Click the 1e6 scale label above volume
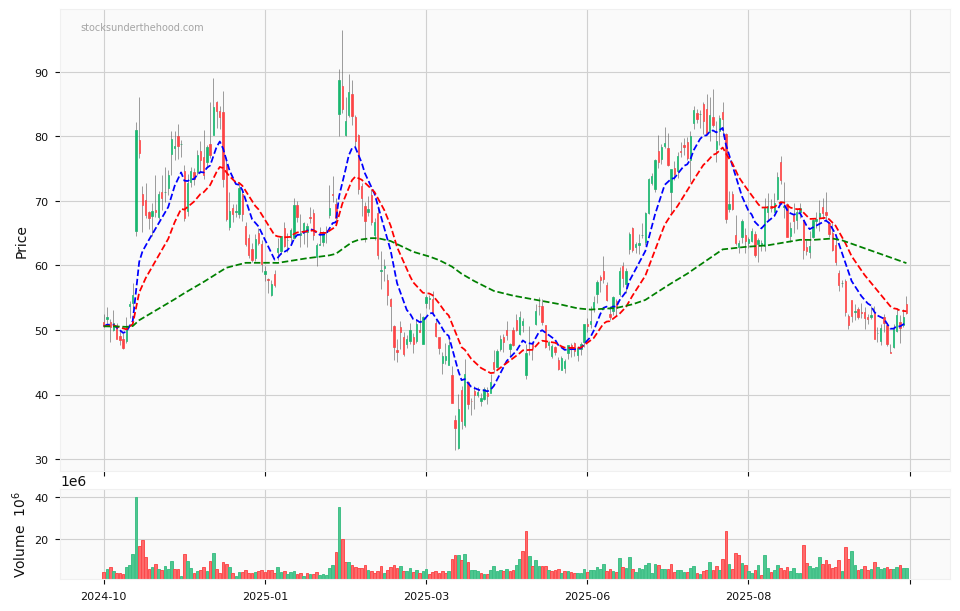The height and width of the screenshot is (611, 960). pyautogui.click(x=73, y=481)
